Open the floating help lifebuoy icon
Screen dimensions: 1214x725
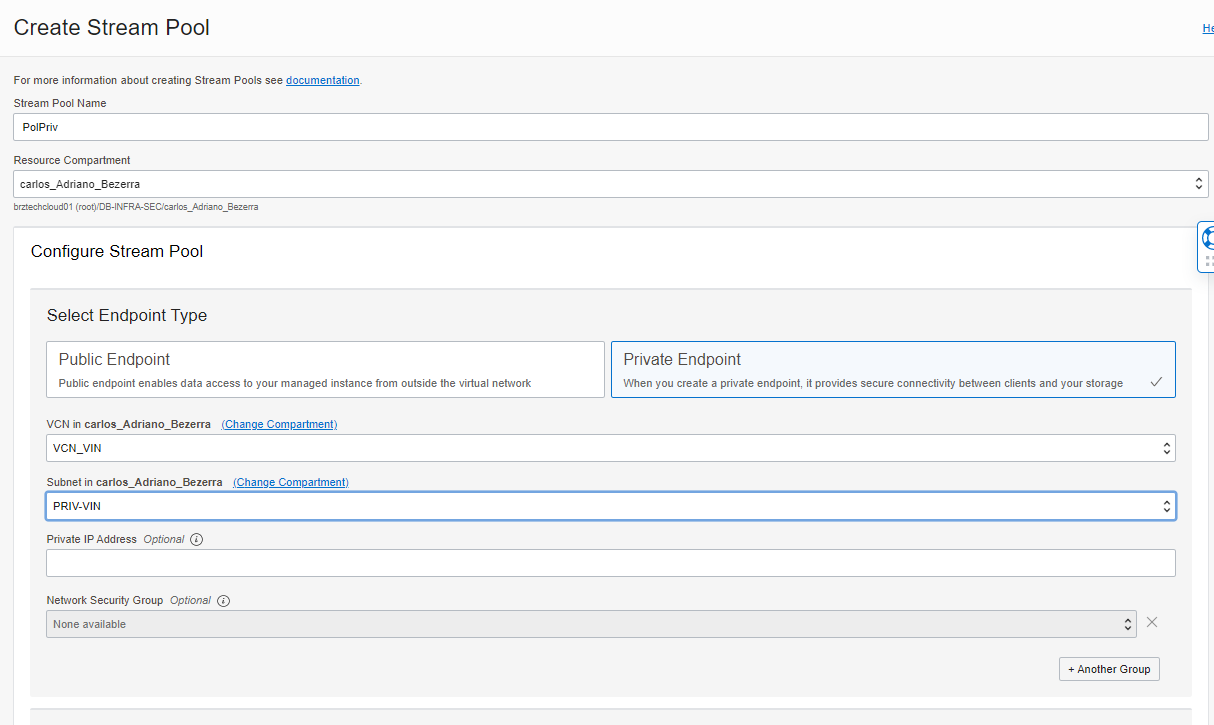pos(1207,238)
